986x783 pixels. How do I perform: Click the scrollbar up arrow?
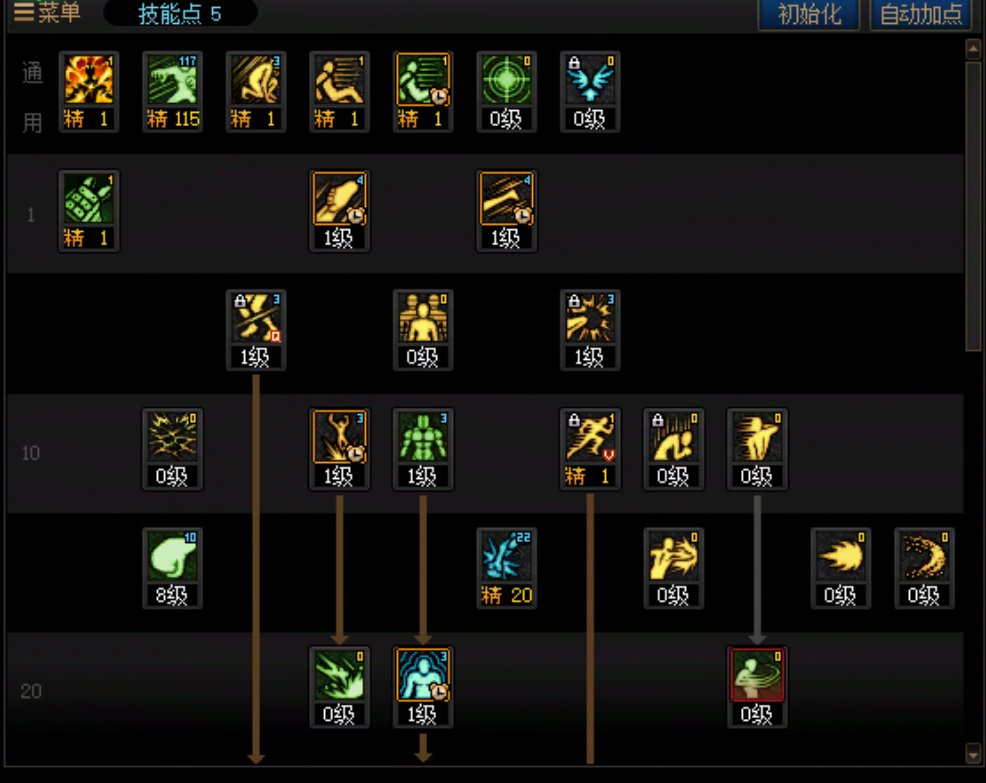(973, 49)
